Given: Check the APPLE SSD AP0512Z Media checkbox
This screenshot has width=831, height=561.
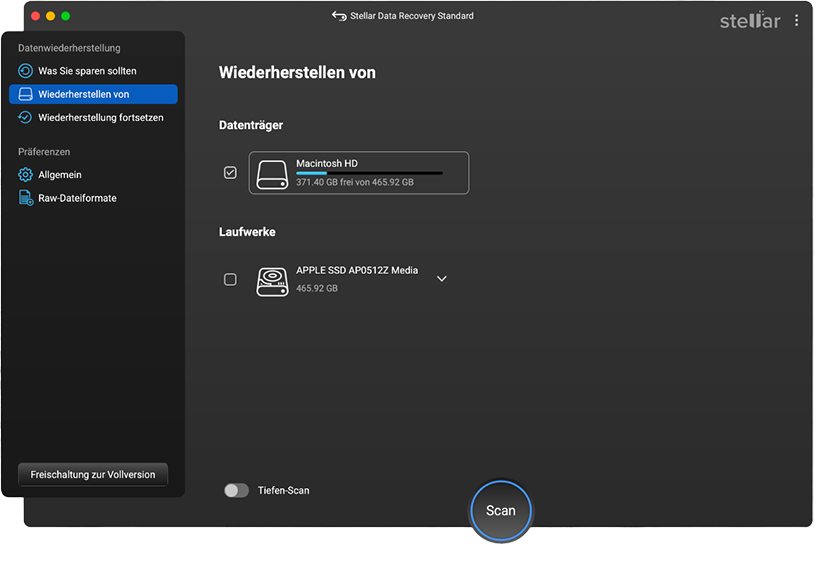Looking at the screenshot, I should pyautogui.click(x=231, y=280).
